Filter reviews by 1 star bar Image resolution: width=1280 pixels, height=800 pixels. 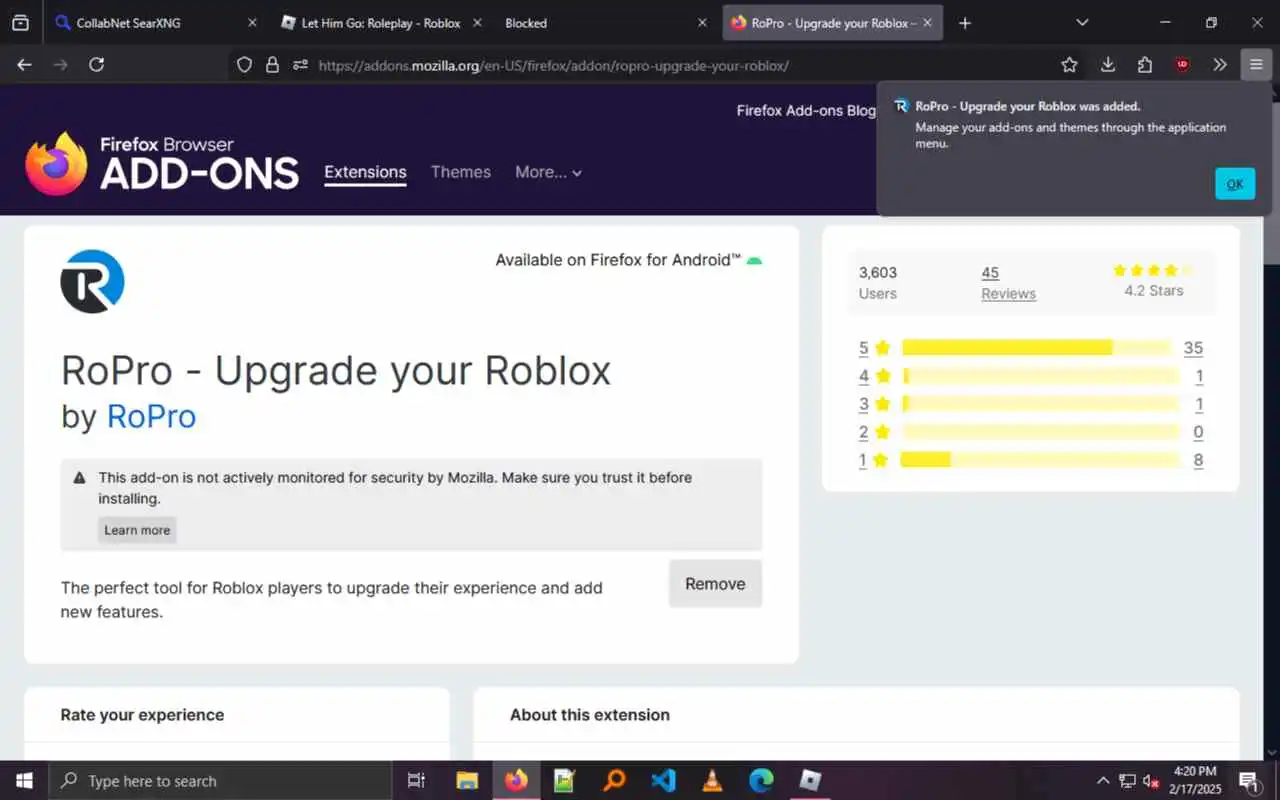pos(1040,460)
